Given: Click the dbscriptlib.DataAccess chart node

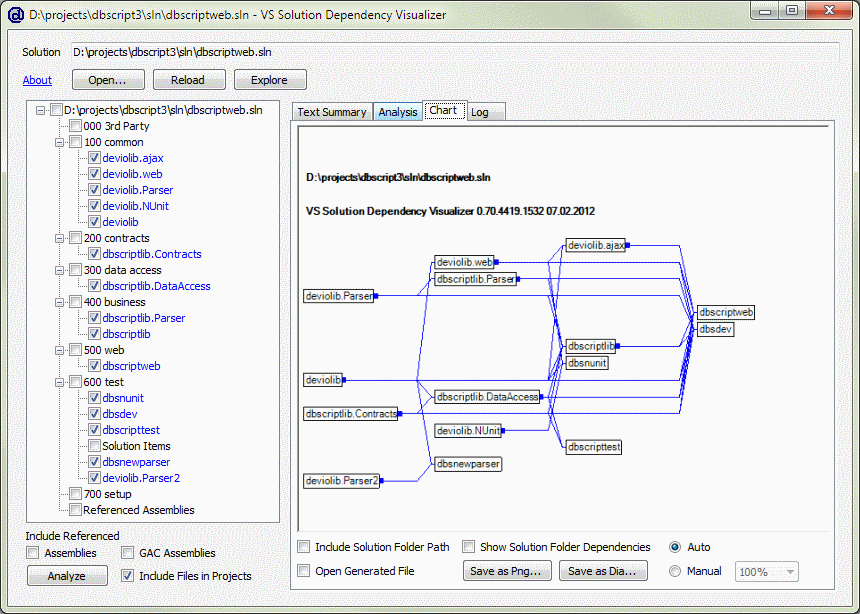Looking at the screenshot, I should (x=487, y=397).
